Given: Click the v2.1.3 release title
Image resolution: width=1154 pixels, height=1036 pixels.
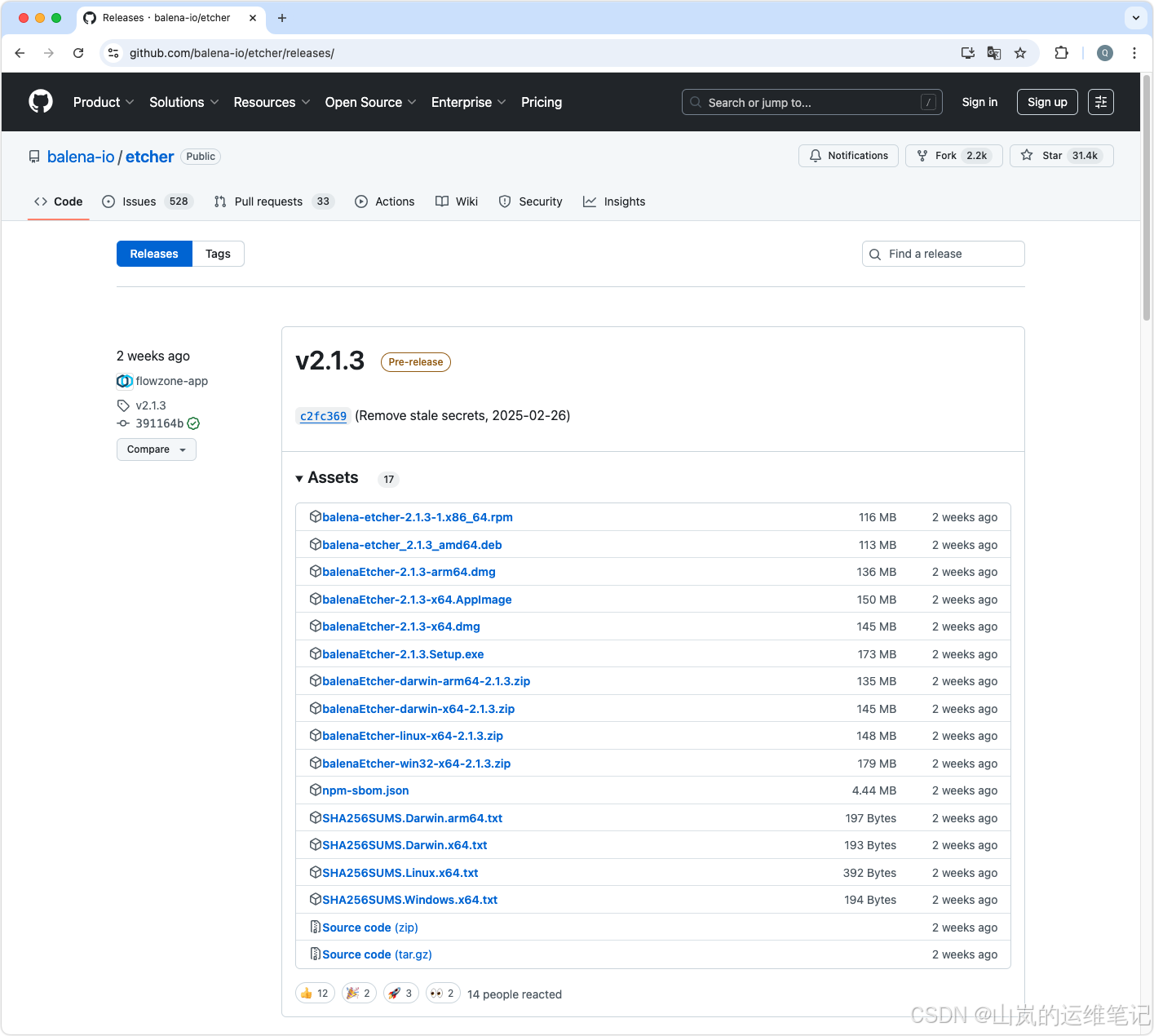Looking at the screenshot, I should (329, 361).
